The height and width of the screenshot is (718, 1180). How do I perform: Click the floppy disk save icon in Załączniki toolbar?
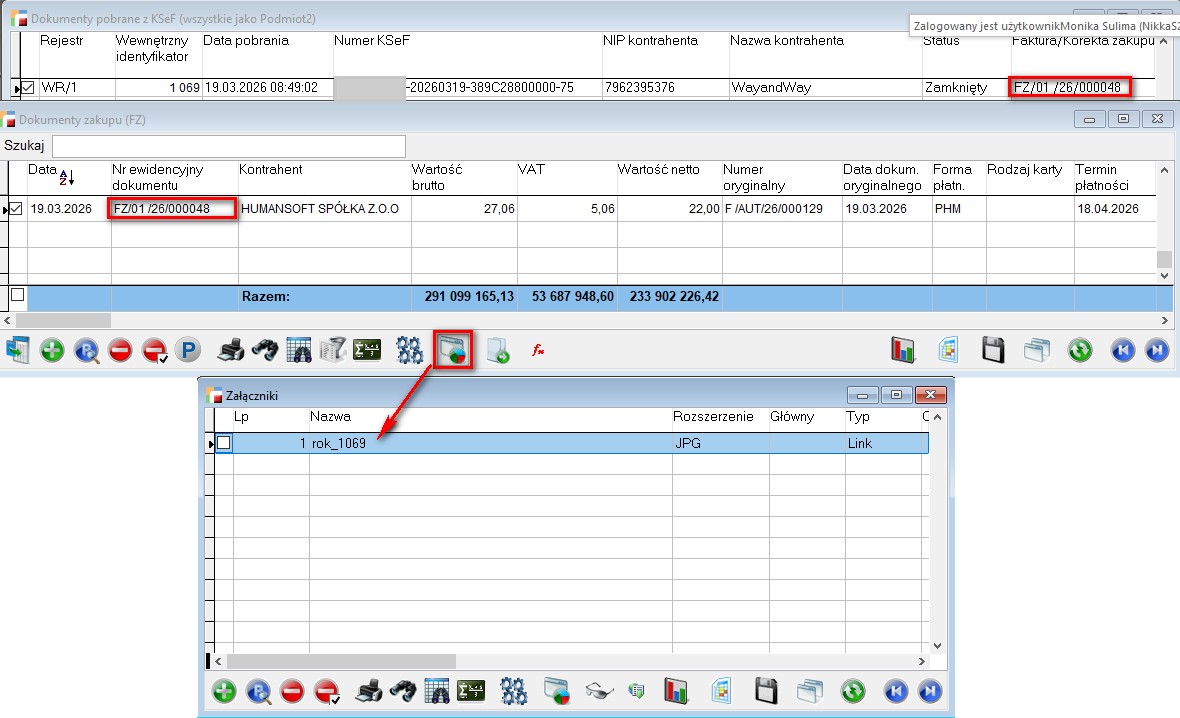point(766,691)
